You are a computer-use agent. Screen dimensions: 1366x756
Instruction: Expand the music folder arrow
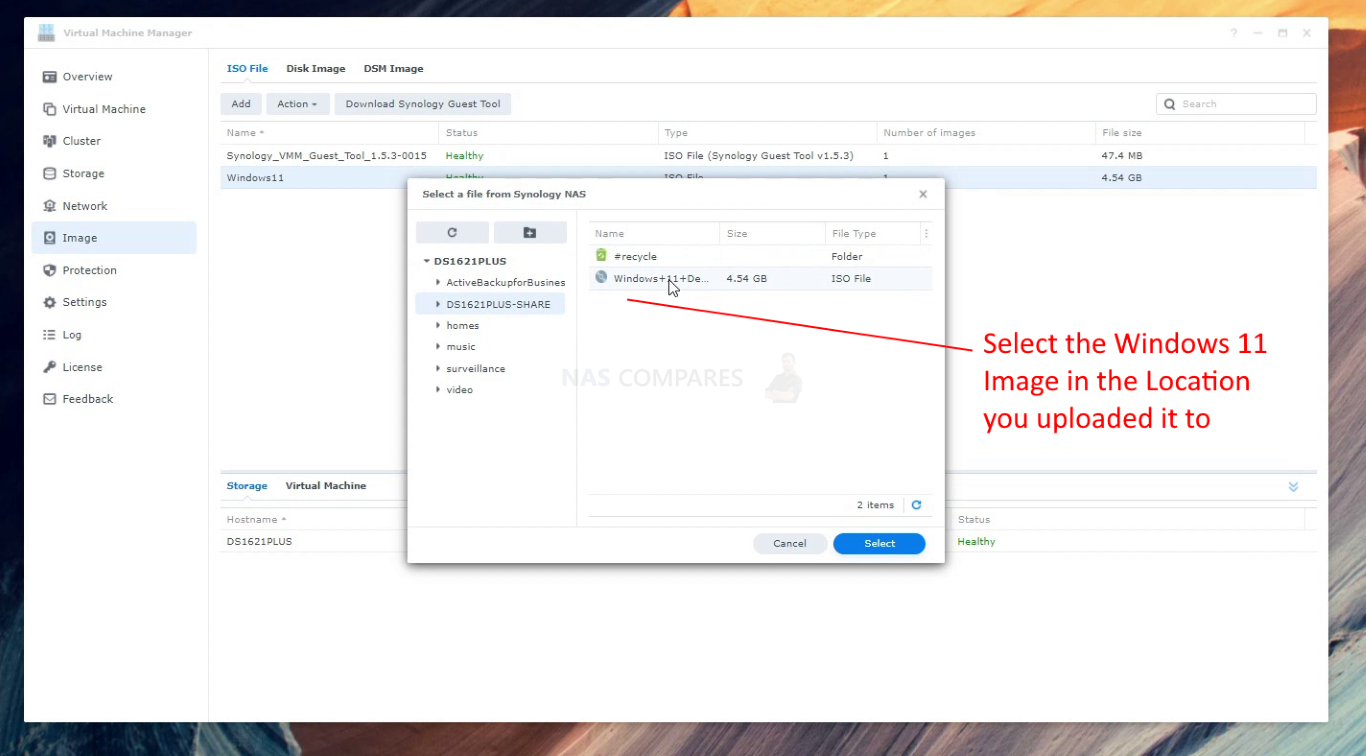(x=438, y=347)
